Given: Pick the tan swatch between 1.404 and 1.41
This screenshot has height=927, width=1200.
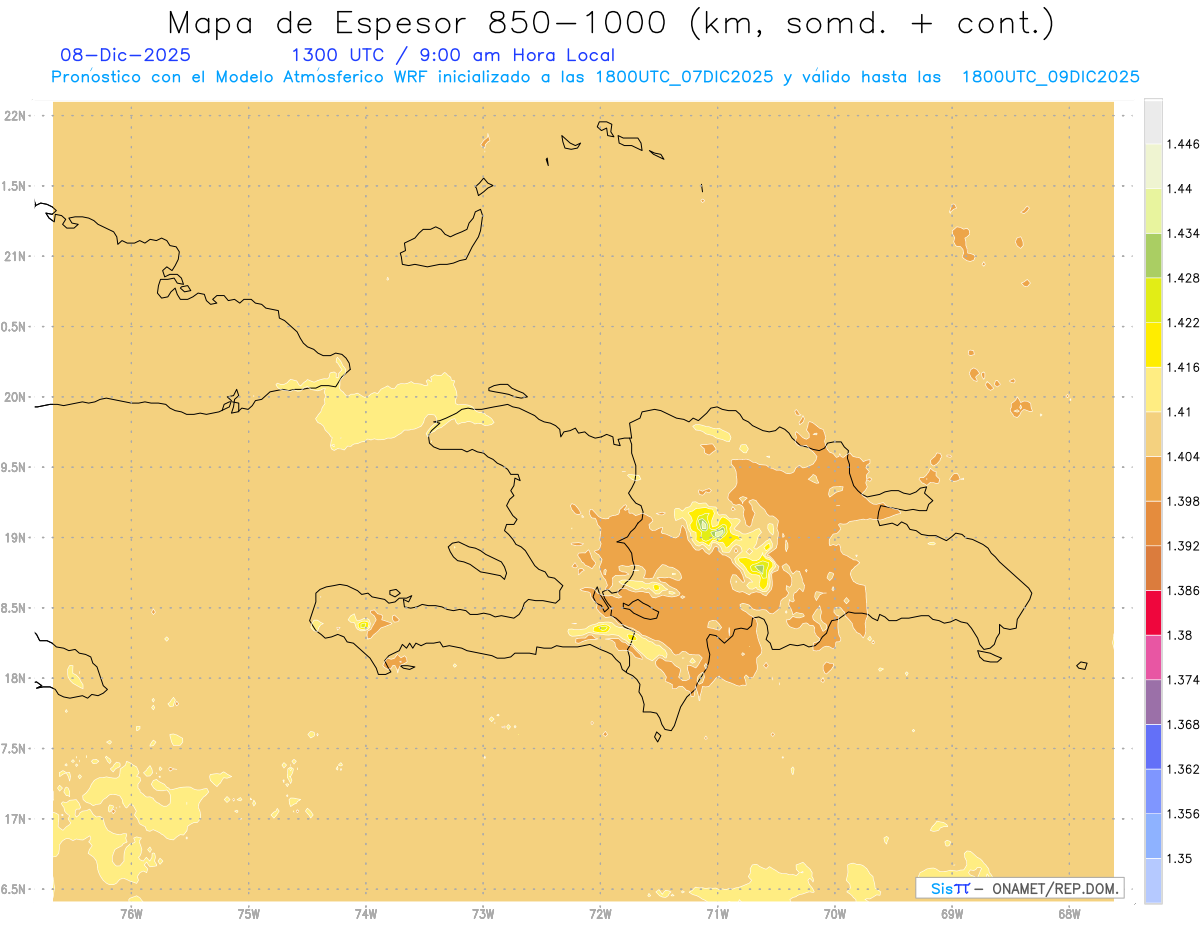Looking at the screenshot, I should [x=1153, y=434].
